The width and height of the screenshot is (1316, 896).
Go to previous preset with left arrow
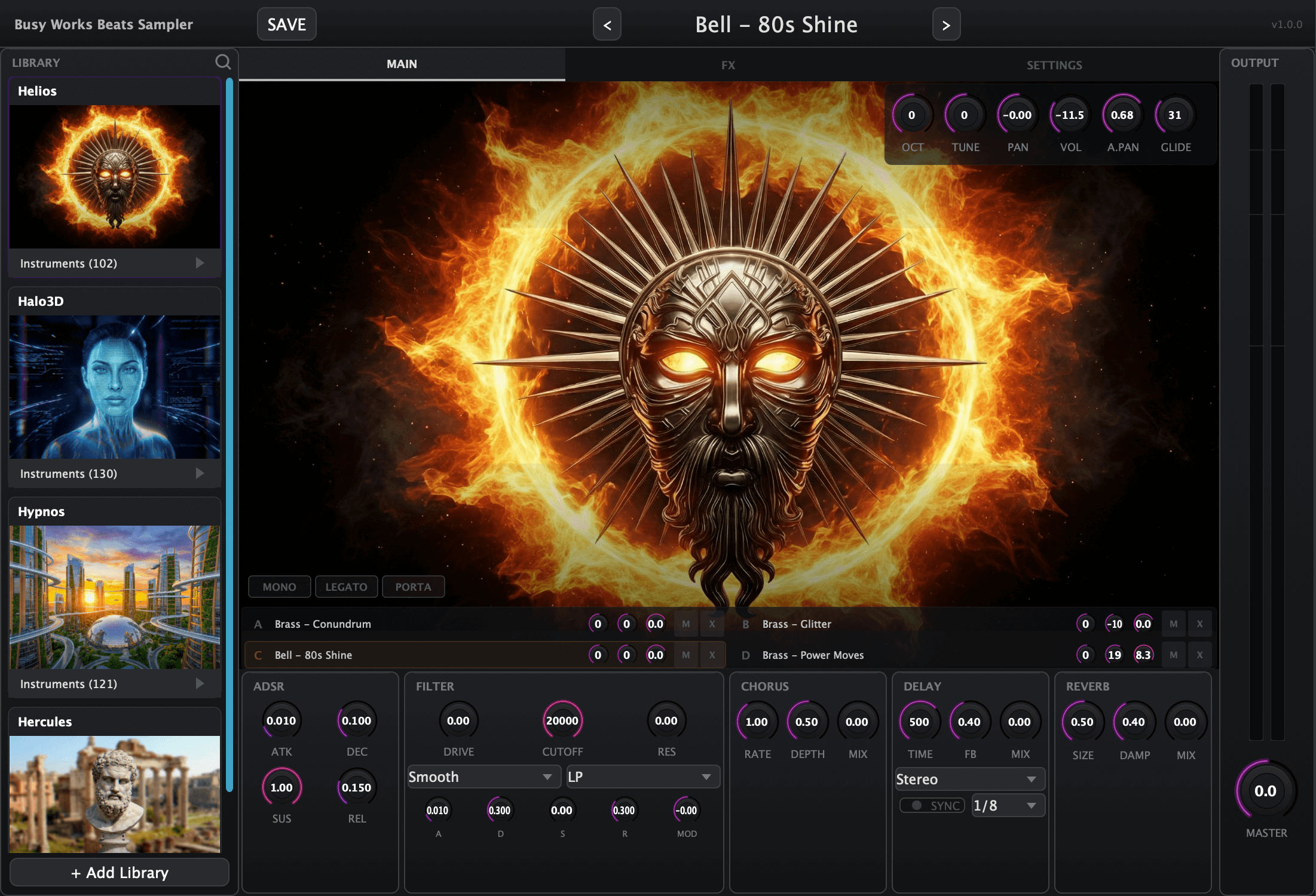(607, 24)
